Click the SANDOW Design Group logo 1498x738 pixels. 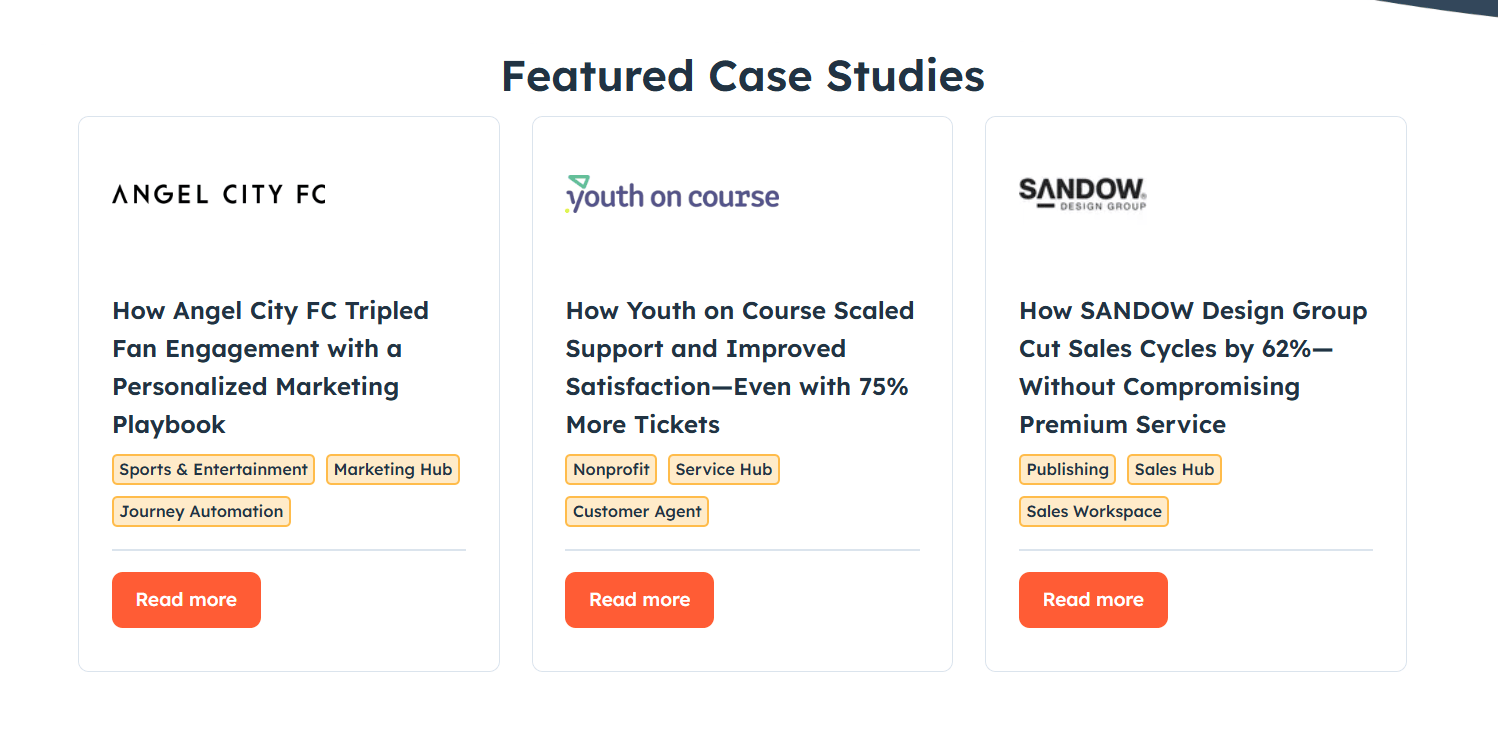click(1082, 193)
